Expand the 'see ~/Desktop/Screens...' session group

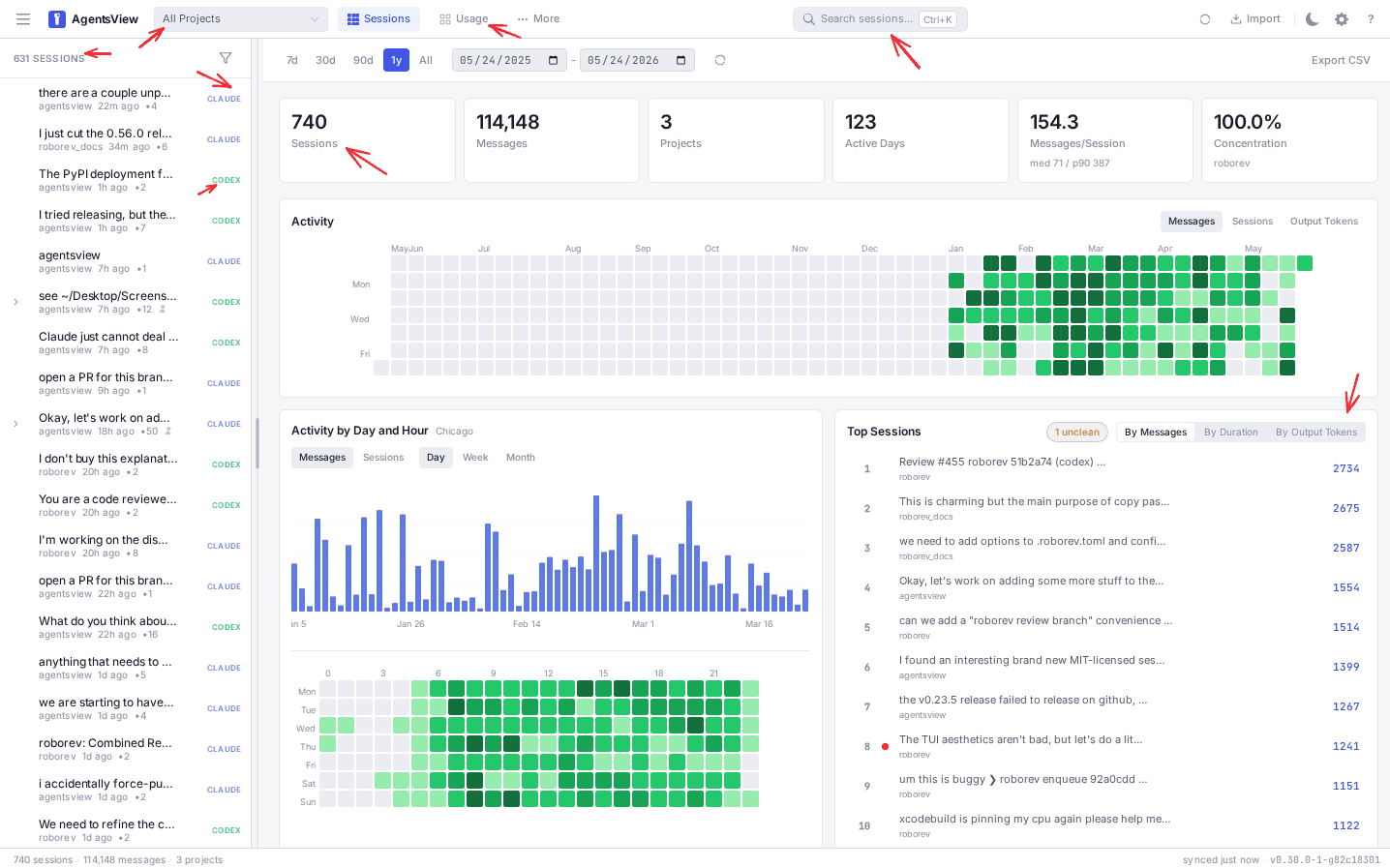click(15, 302)
